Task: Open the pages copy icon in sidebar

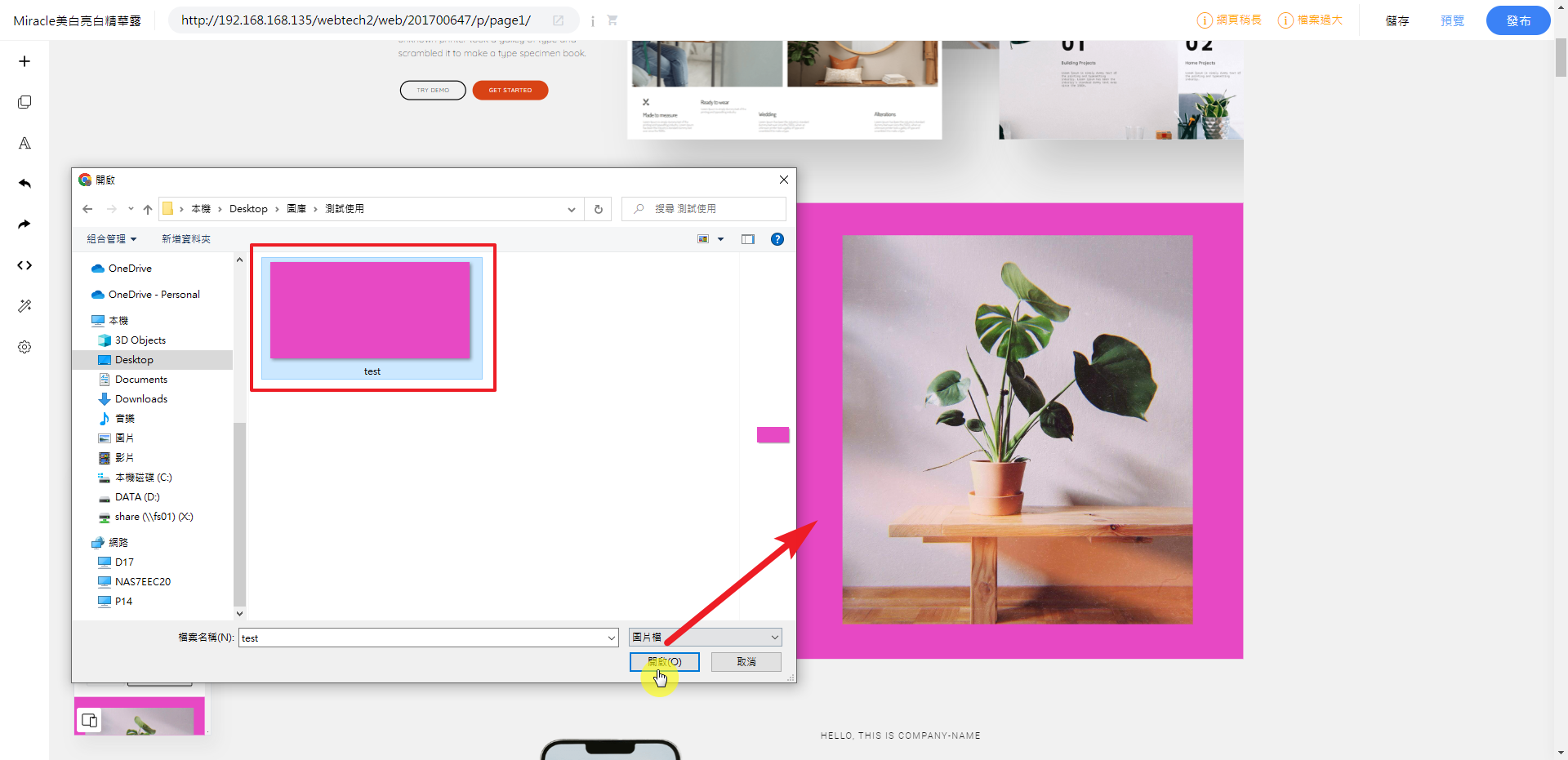Action: coord(24,102)
